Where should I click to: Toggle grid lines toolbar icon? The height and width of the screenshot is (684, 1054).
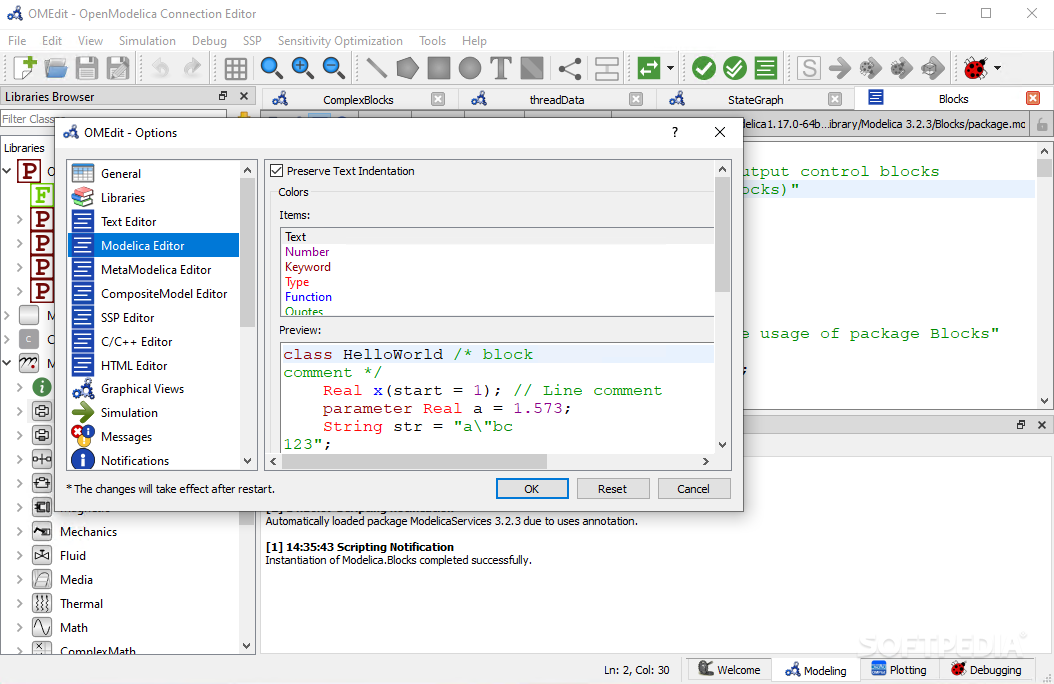(235, 68)
